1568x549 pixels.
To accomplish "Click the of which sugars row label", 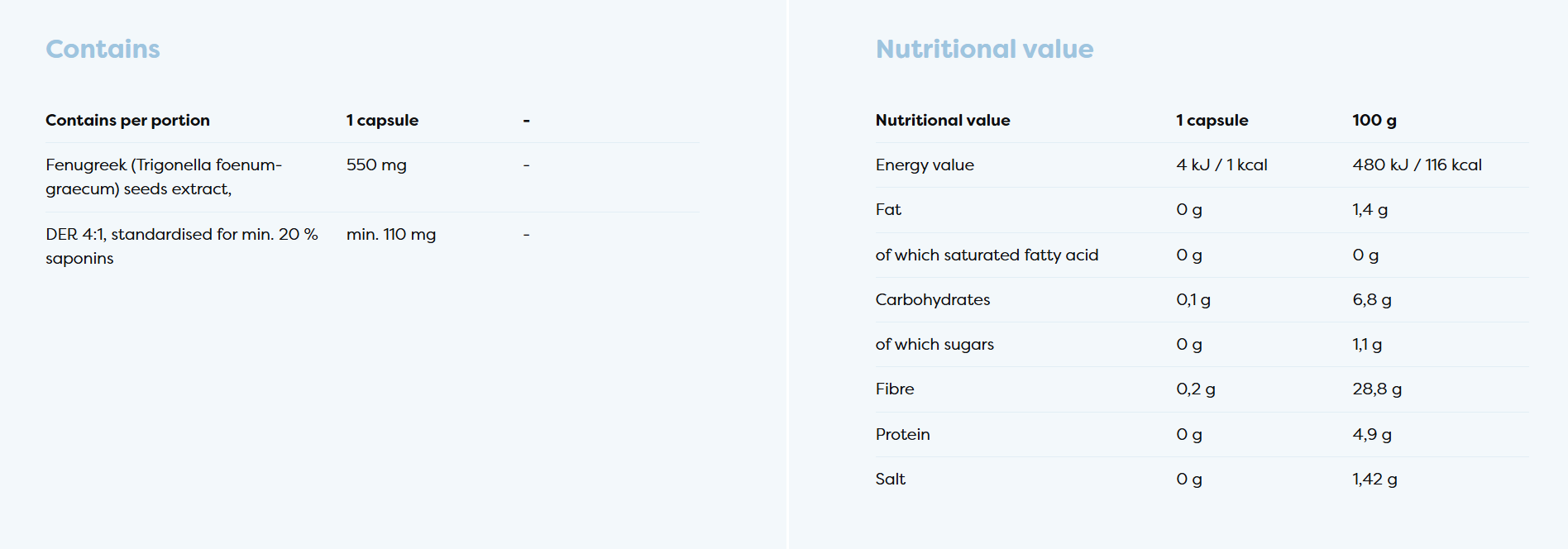I will click(935, 345).
